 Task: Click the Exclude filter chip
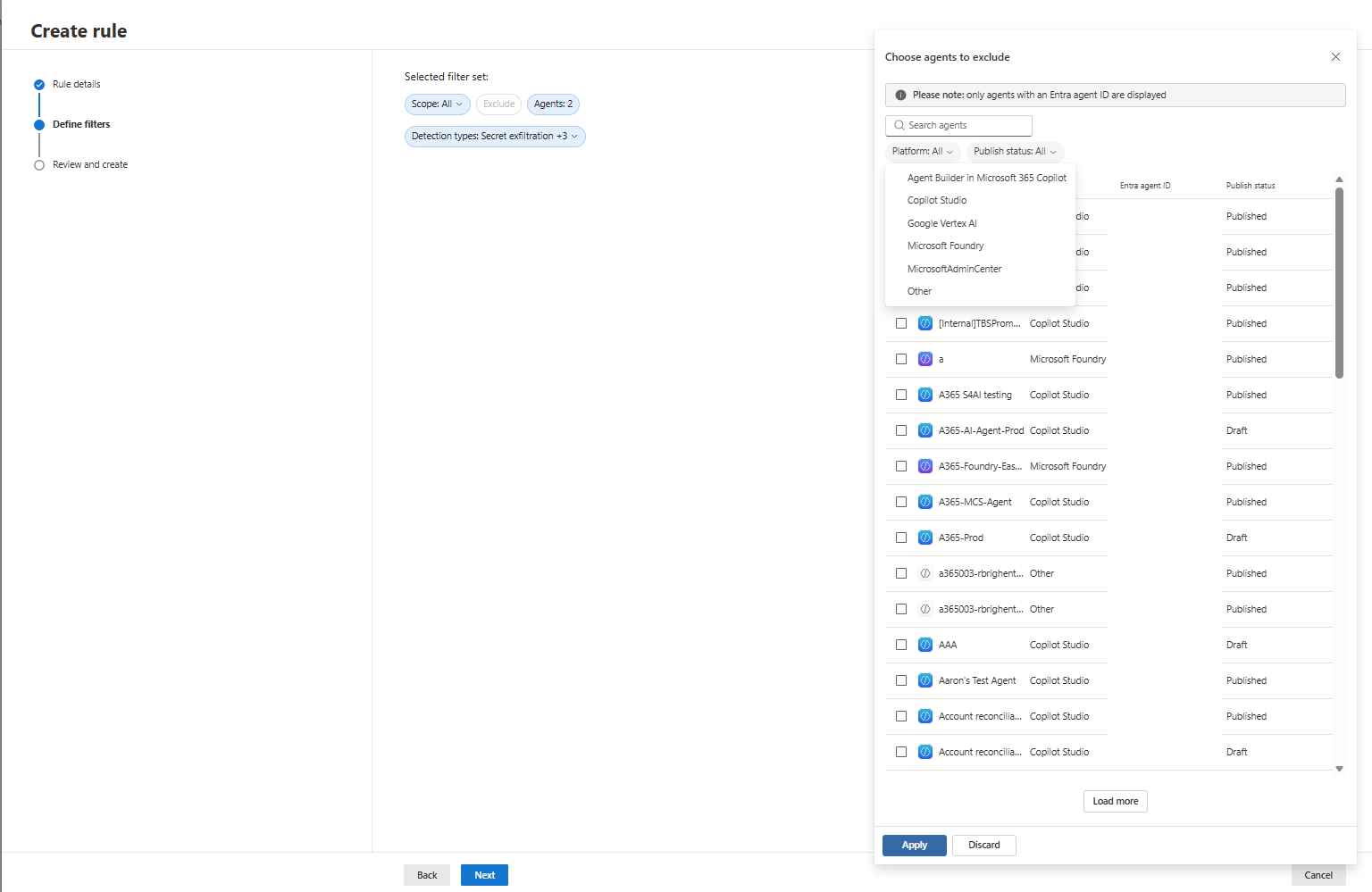click(x=498, y=104)
